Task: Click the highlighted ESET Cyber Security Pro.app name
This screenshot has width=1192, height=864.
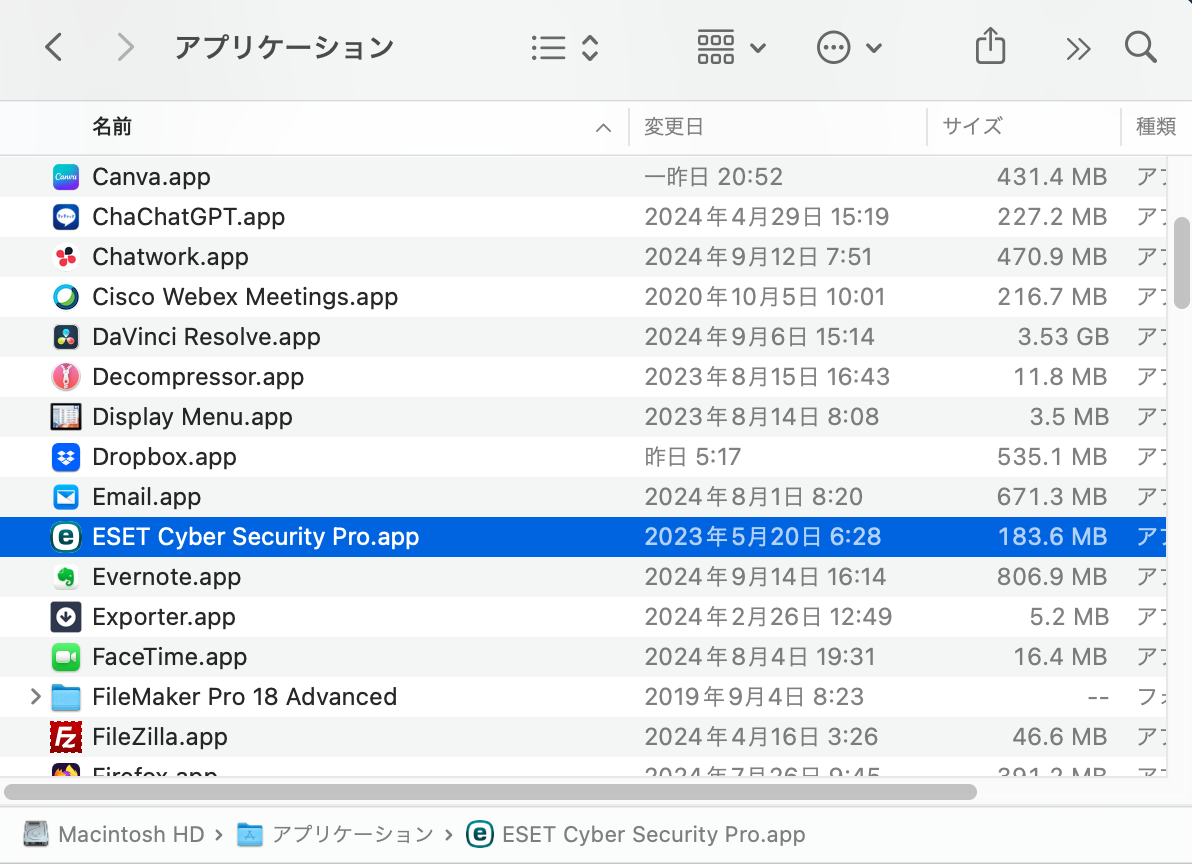Action: coord(255,537)
